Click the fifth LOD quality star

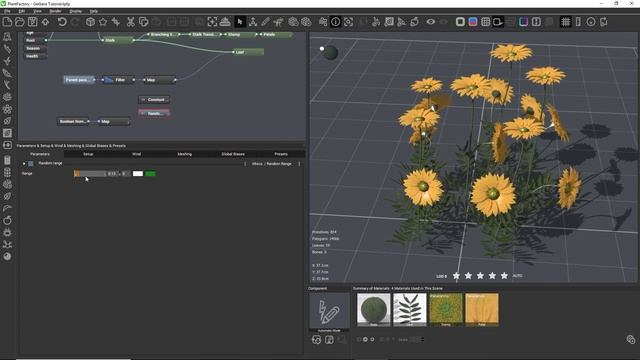504,276
